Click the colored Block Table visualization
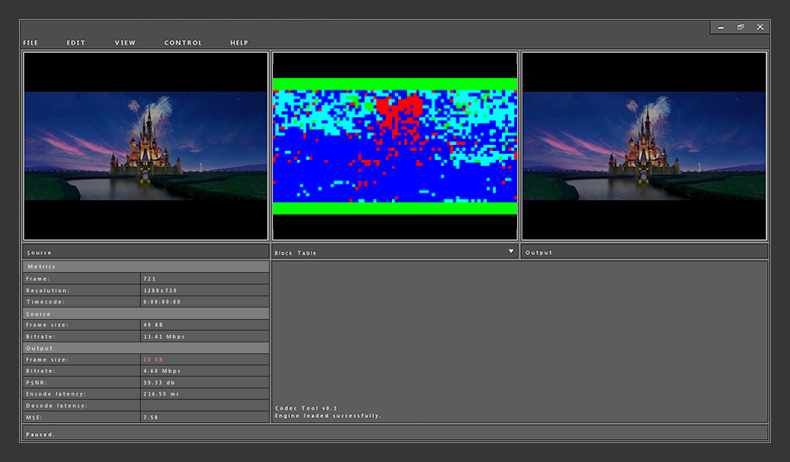 pos(395,146)
